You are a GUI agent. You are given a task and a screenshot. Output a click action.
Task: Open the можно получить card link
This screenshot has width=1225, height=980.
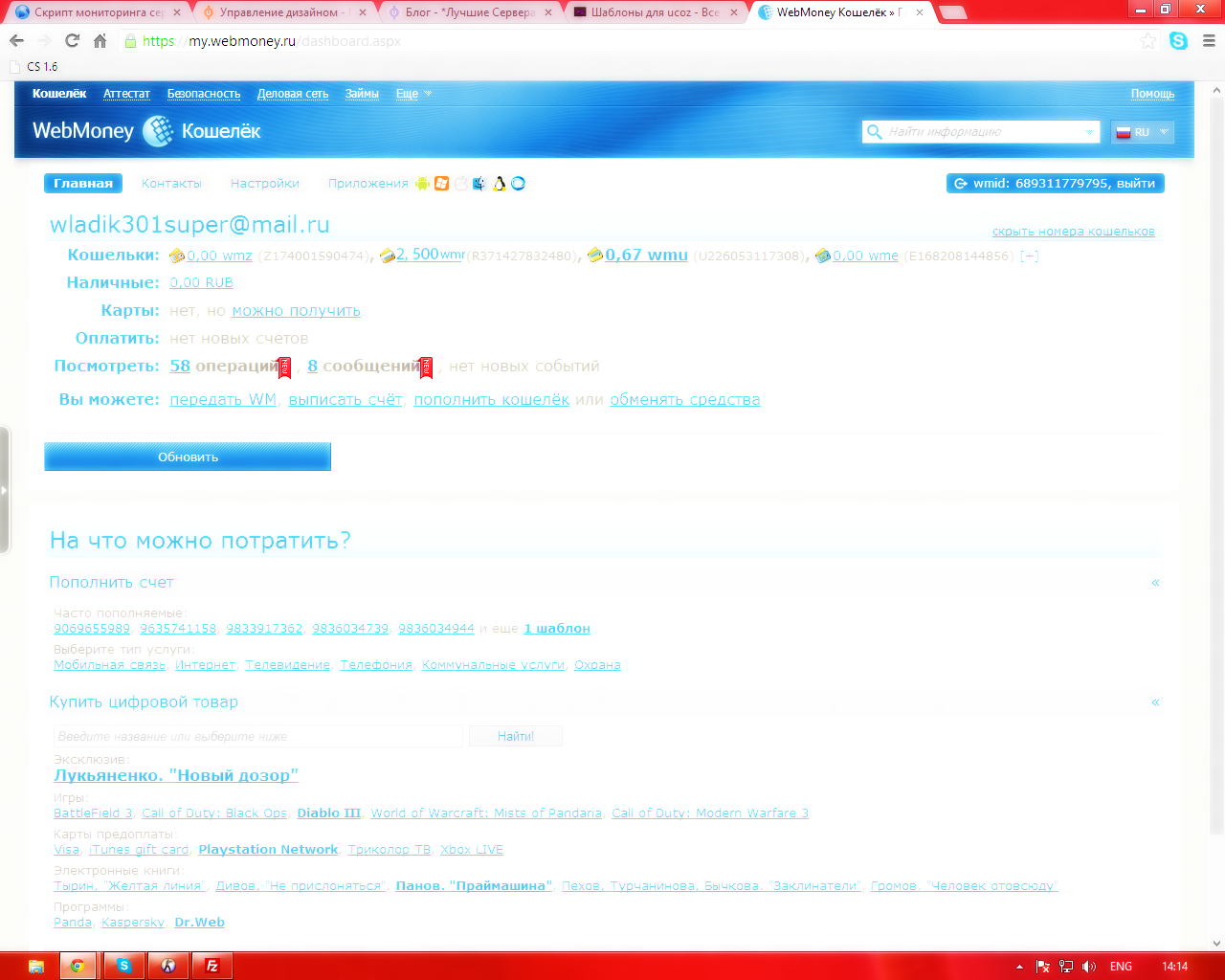pyautogui.click(x=297, y=311)
